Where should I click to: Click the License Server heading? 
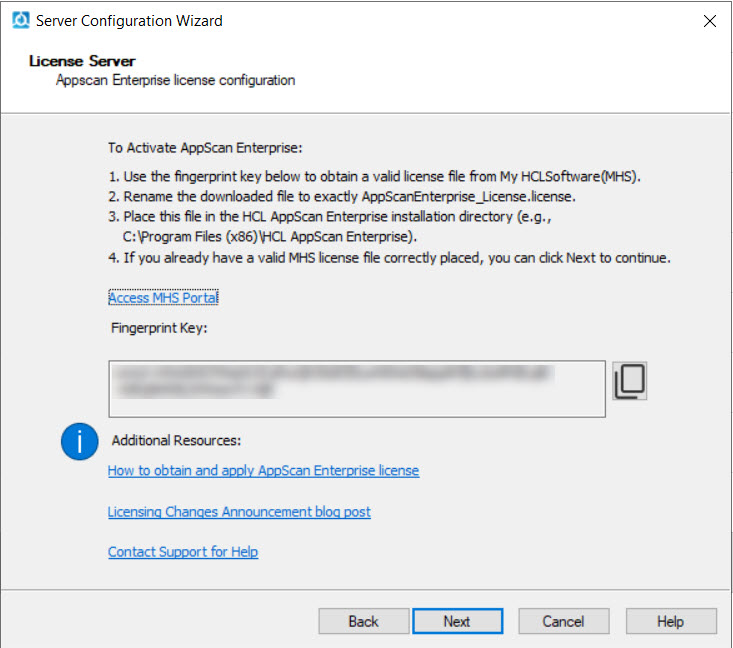click(x=82, y=62)
